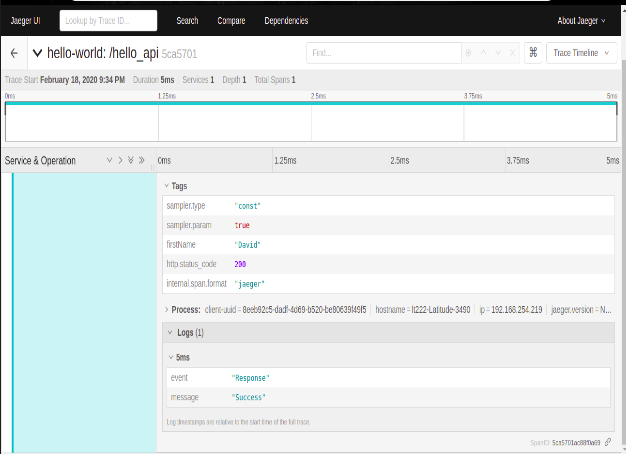Click the ip = 192.168.254.219 value
Image resolution: width=626 pixels, height=454 pixels.
tap(511, 309)
